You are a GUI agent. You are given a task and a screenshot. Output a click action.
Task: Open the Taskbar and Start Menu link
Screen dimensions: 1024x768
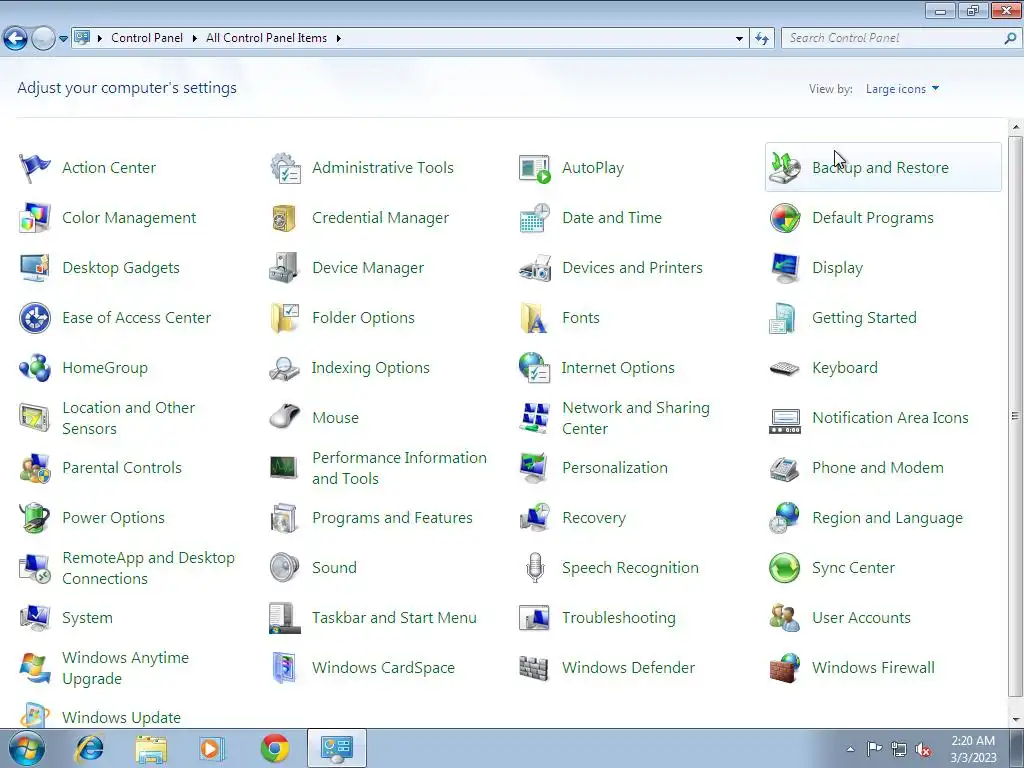[394, 618]
